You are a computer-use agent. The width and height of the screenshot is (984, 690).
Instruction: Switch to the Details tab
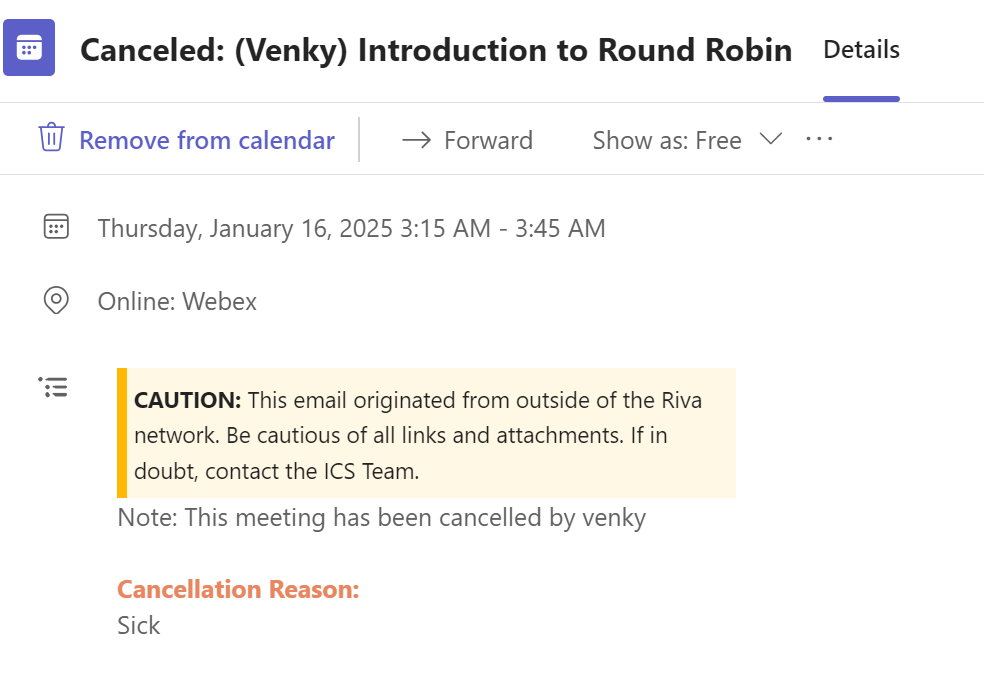[861, 50]
